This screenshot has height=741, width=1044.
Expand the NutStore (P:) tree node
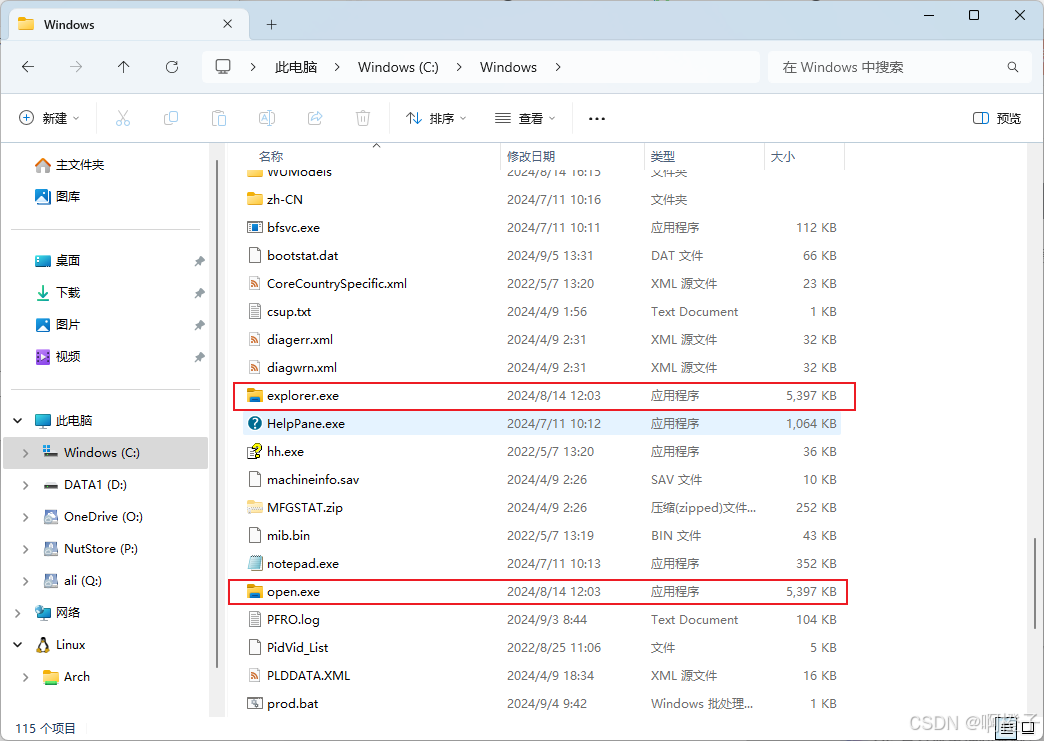click(x=25, y=549)
